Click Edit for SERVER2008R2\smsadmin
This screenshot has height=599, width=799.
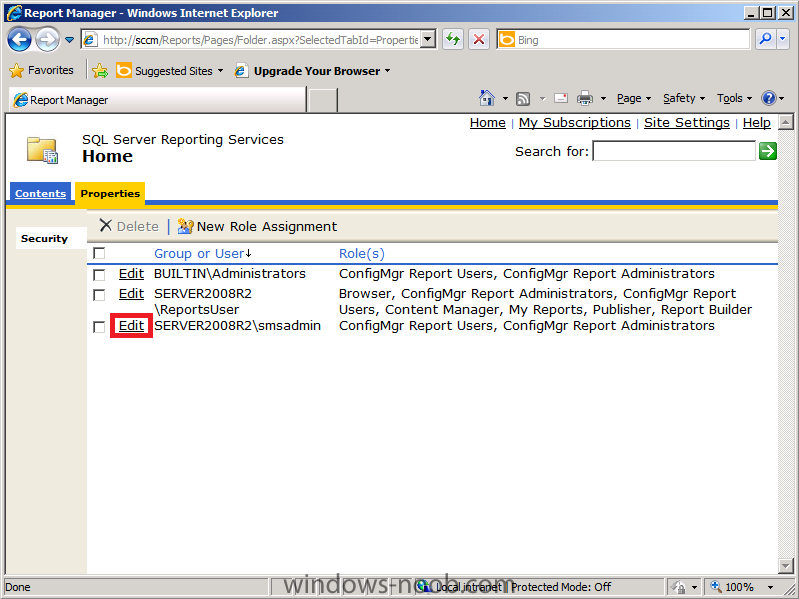[x=131, y=326]
